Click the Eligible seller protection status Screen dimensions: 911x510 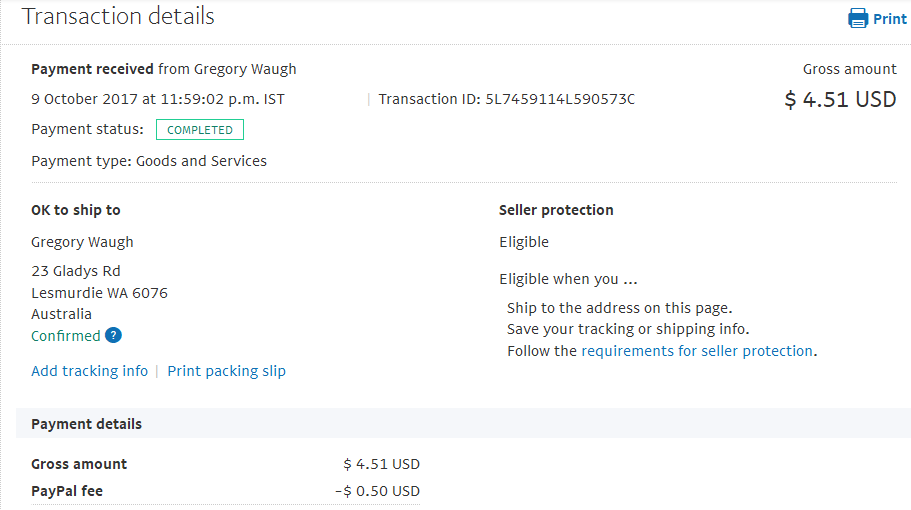click(x=524, y=242)
